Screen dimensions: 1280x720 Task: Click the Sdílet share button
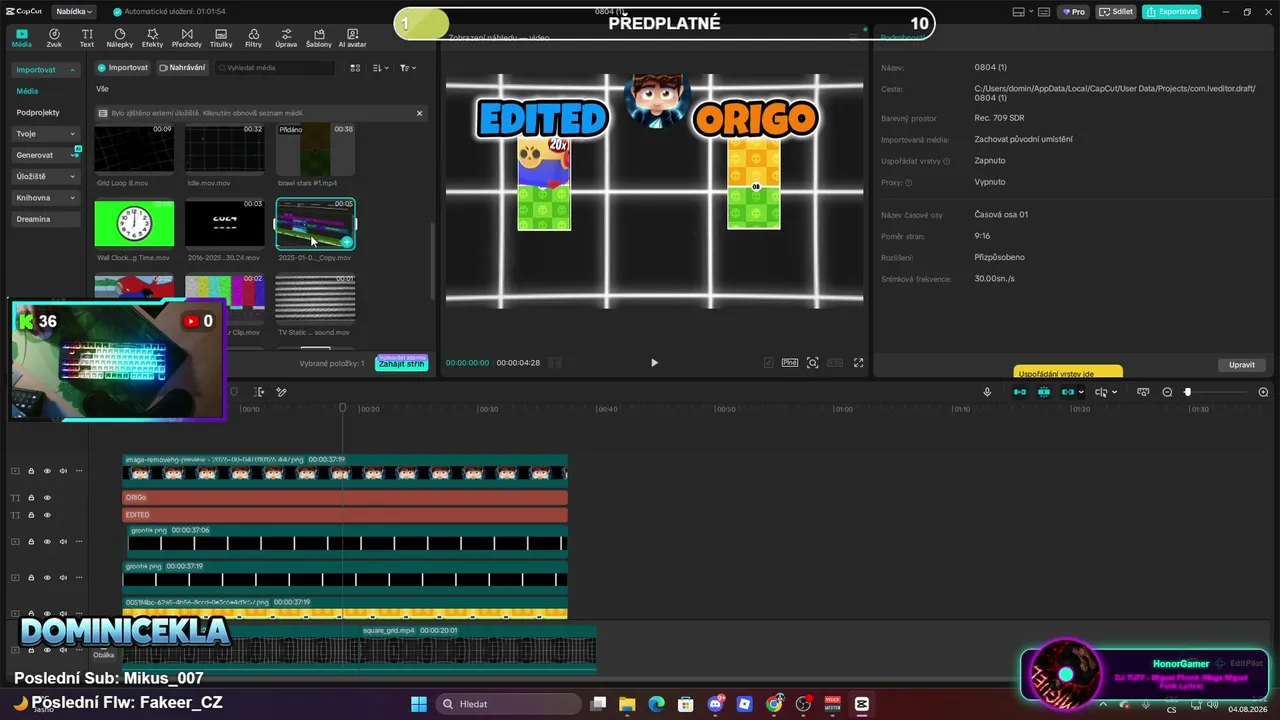click(1116, 12)
